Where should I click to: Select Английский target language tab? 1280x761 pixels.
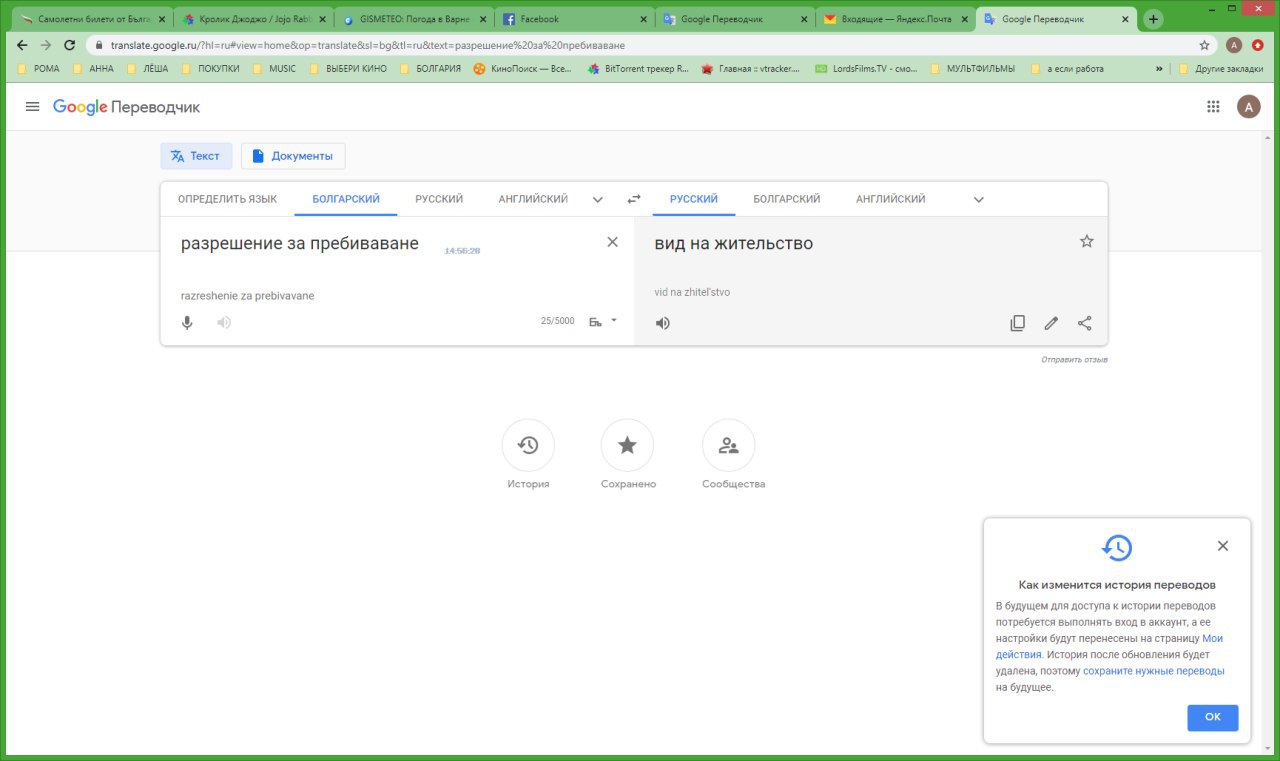pos(891,199)
